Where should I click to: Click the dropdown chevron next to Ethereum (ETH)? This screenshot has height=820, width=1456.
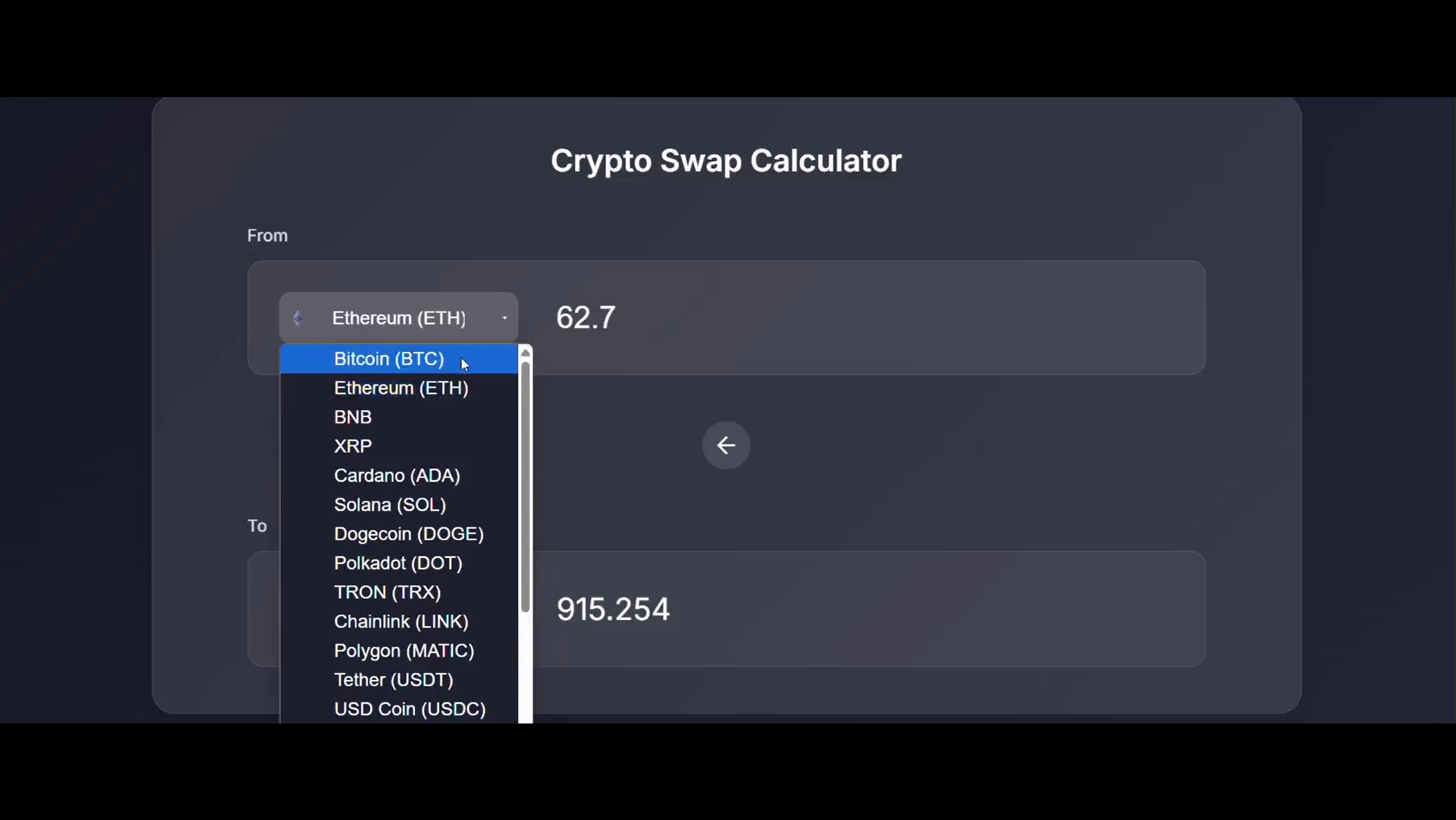point(504,318)
